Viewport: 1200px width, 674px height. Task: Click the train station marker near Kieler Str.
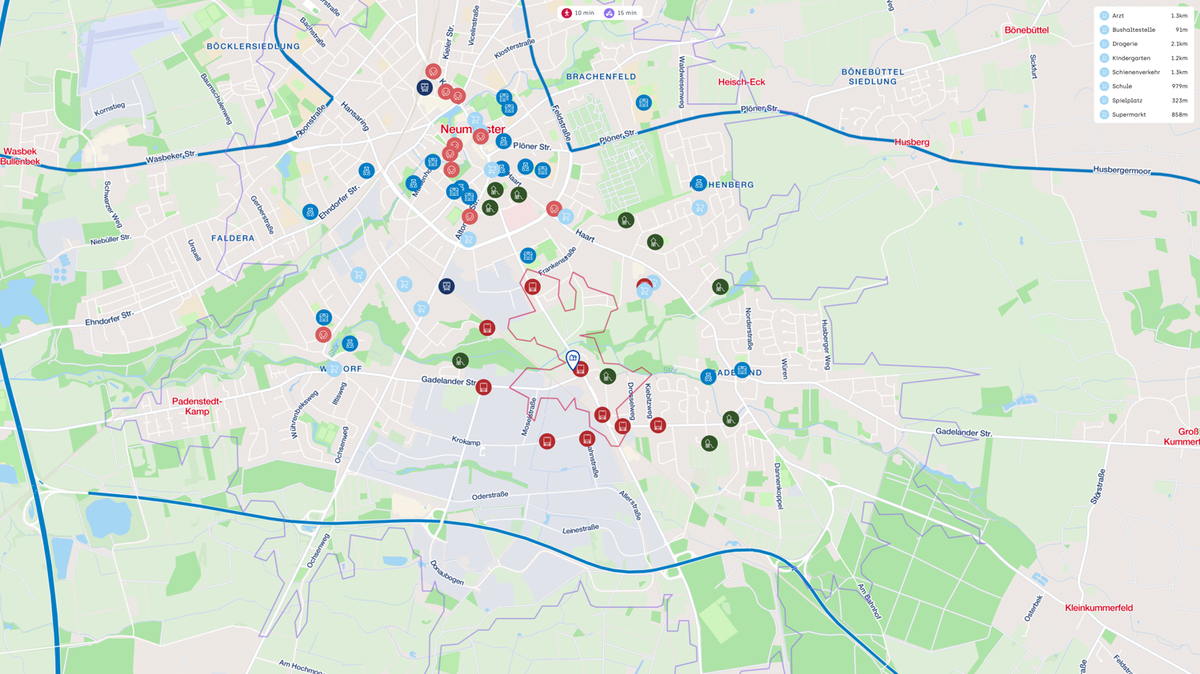click(424, 88)
